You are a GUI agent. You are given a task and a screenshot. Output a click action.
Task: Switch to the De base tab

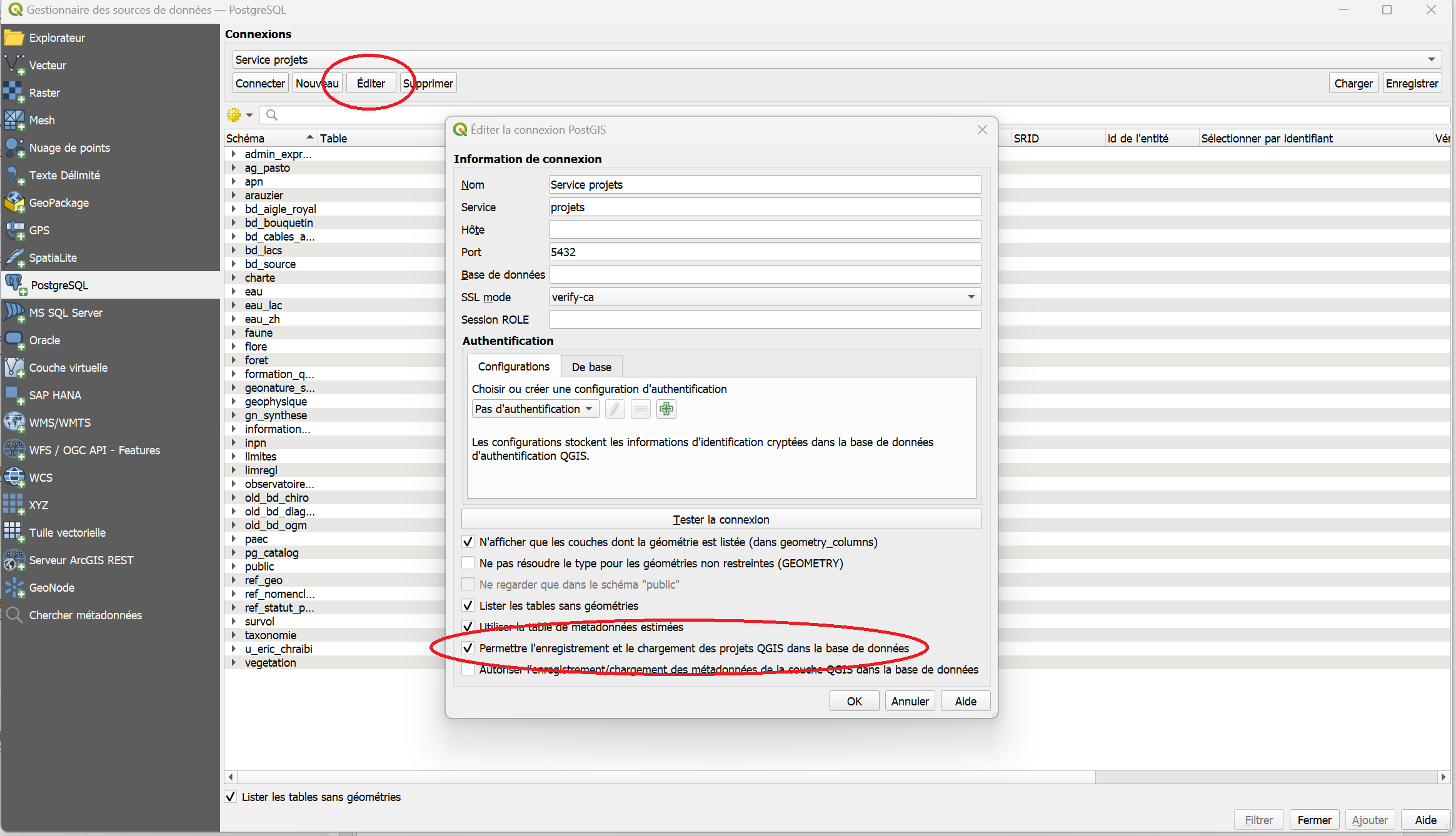point(591,367)
